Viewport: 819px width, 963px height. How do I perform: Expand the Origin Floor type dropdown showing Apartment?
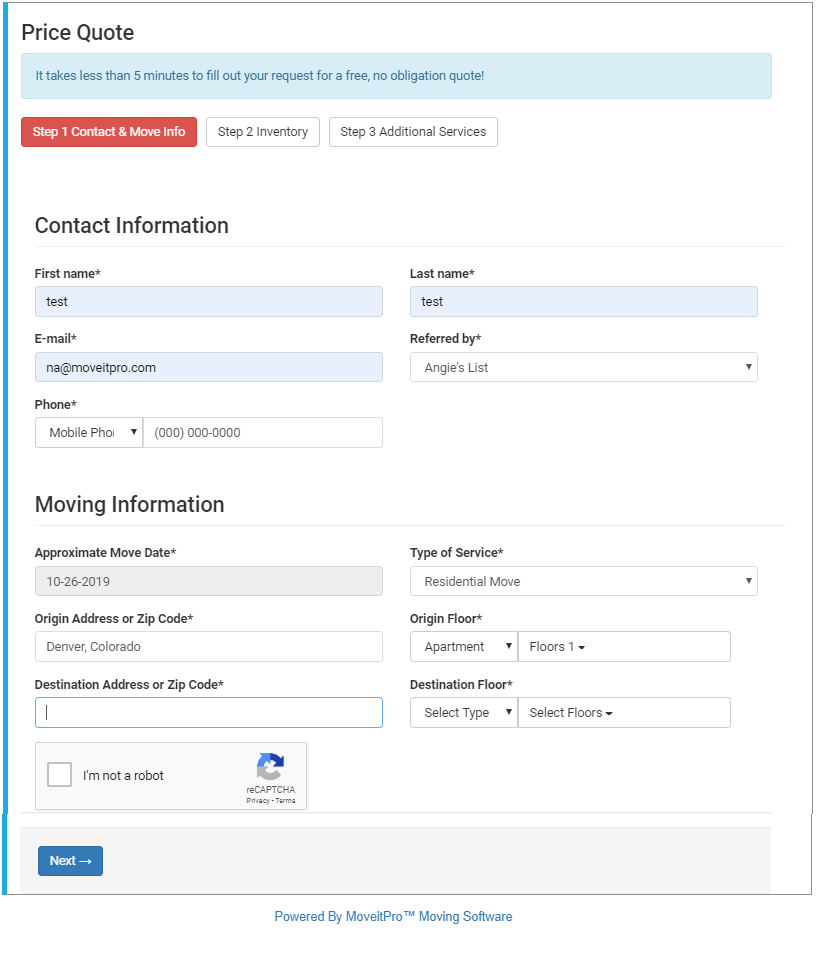pos(463,646)
